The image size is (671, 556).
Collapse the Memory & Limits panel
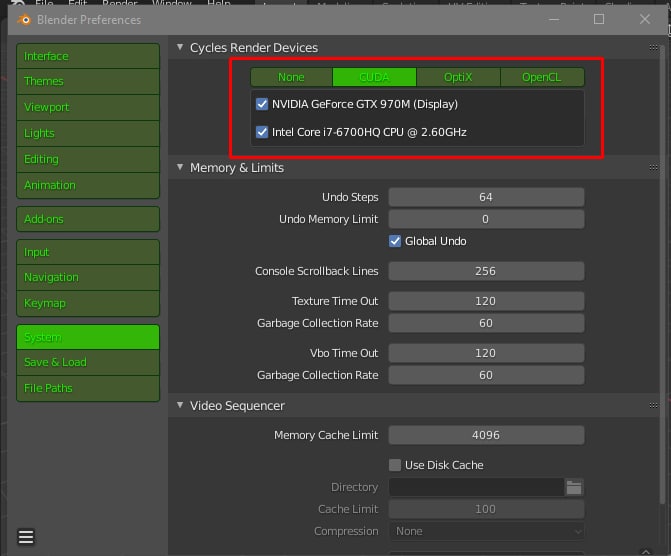(x=180, y=167)
